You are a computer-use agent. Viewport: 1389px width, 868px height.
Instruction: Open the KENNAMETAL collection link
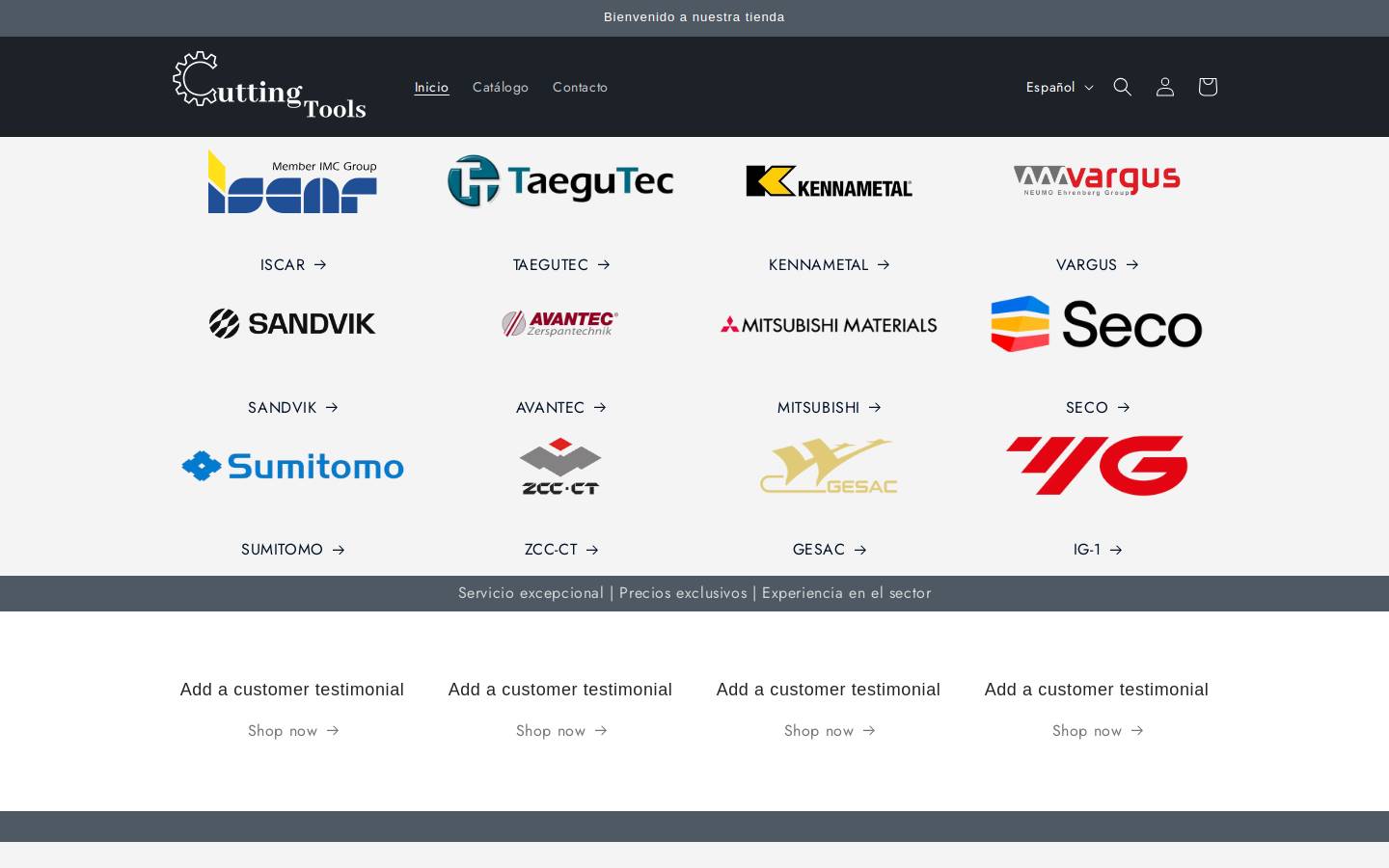[x=830, y=264]
